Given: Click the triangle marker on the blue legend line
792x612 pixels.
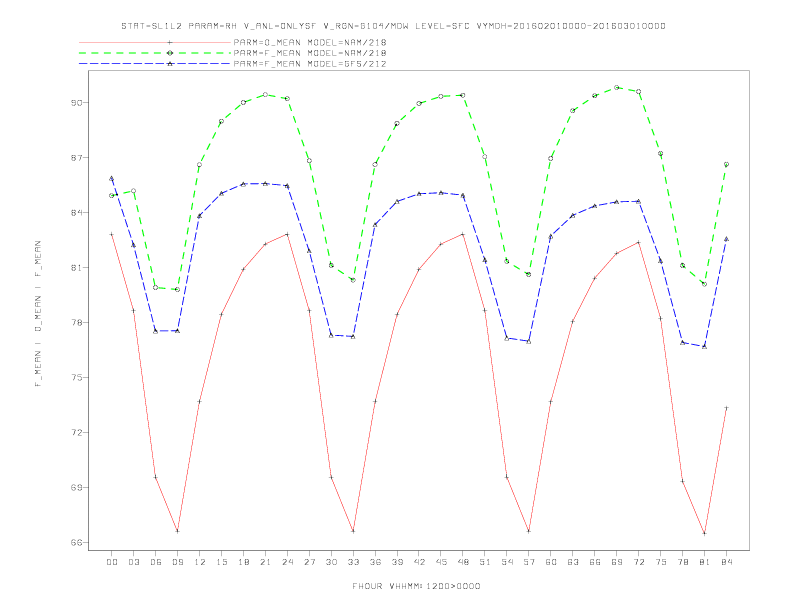Looking at the screenshot, I should point(170,64).
